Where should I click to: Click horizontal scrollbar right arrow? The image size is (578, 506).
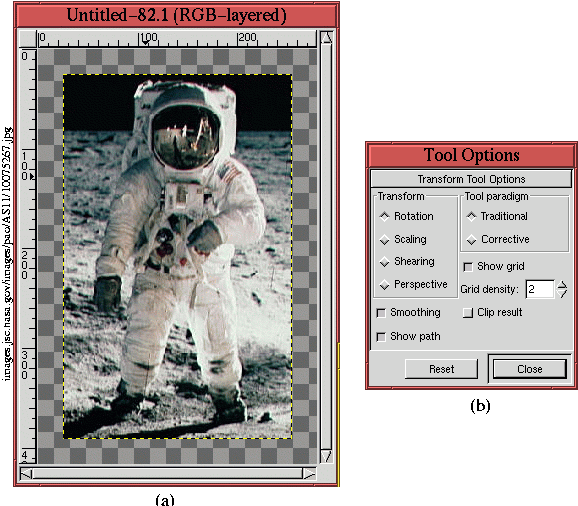pyautogui.click(x=310, y=474)
